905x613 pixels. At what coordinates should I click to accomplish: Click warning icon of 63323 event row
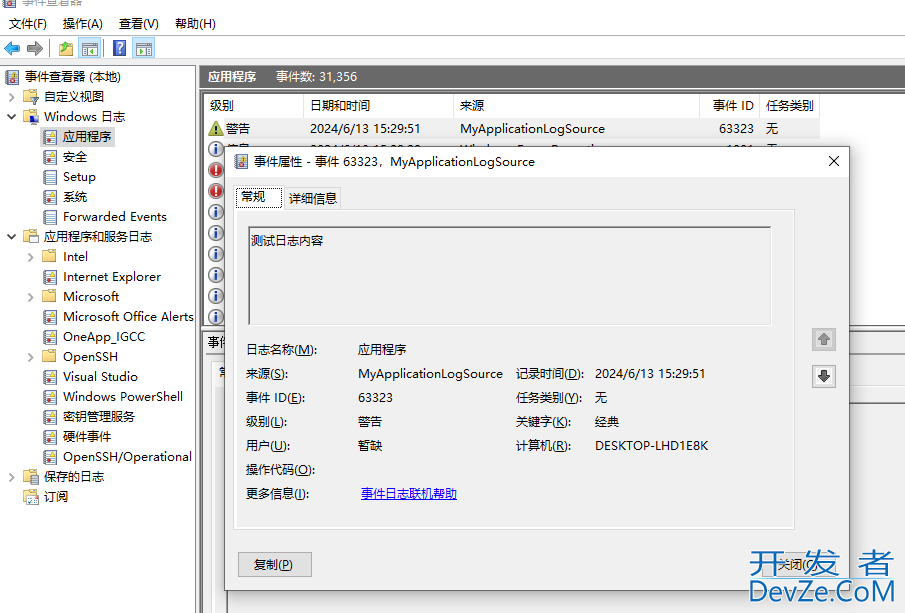[215, 129]
